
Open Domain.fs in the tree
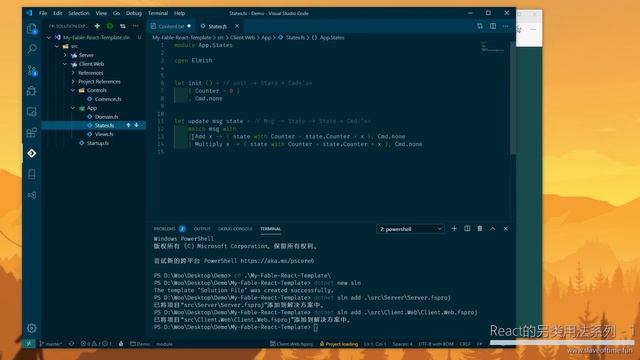[106, 117]
